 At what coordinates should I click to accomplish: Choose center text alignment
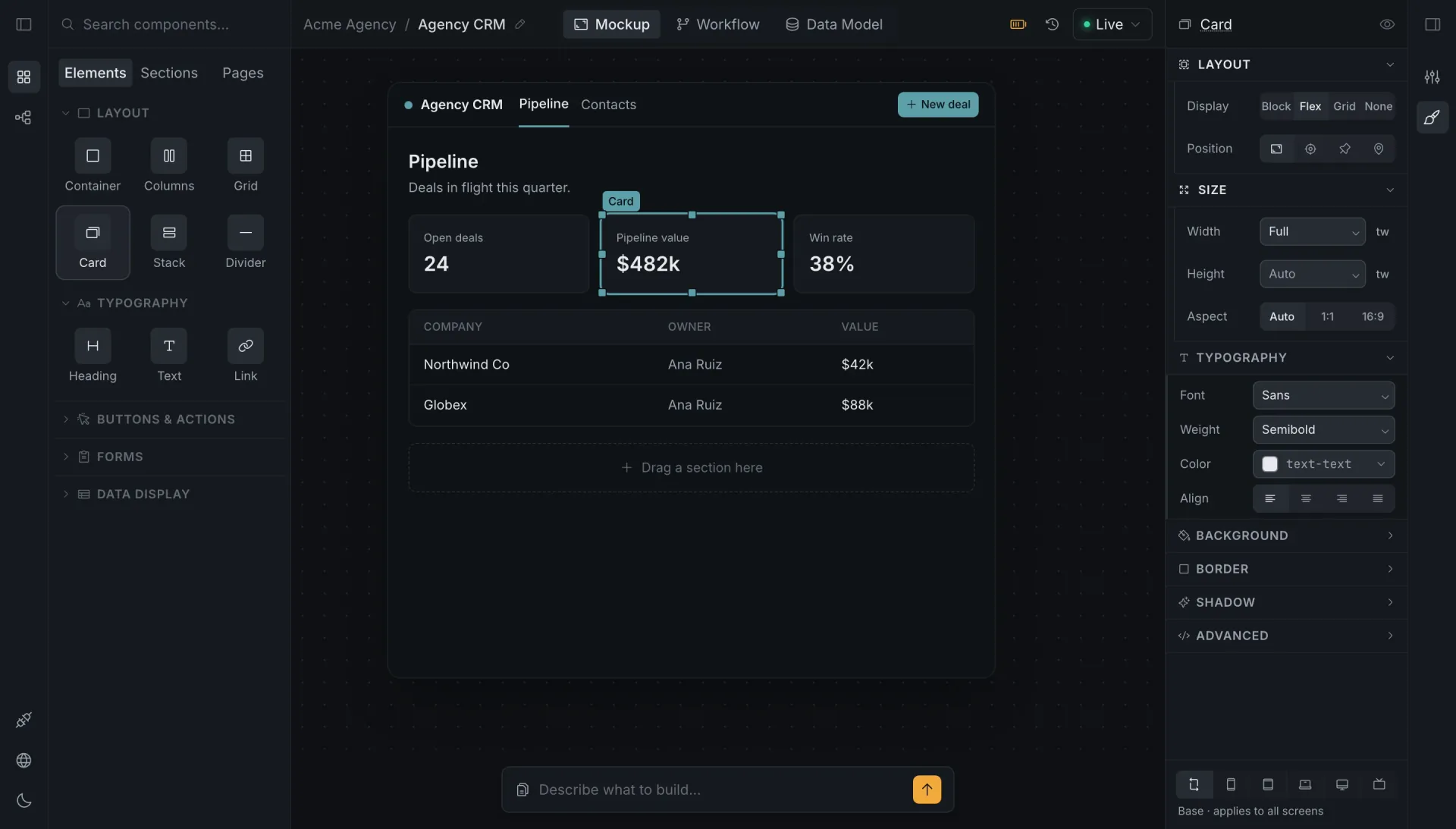[1305, 498]
